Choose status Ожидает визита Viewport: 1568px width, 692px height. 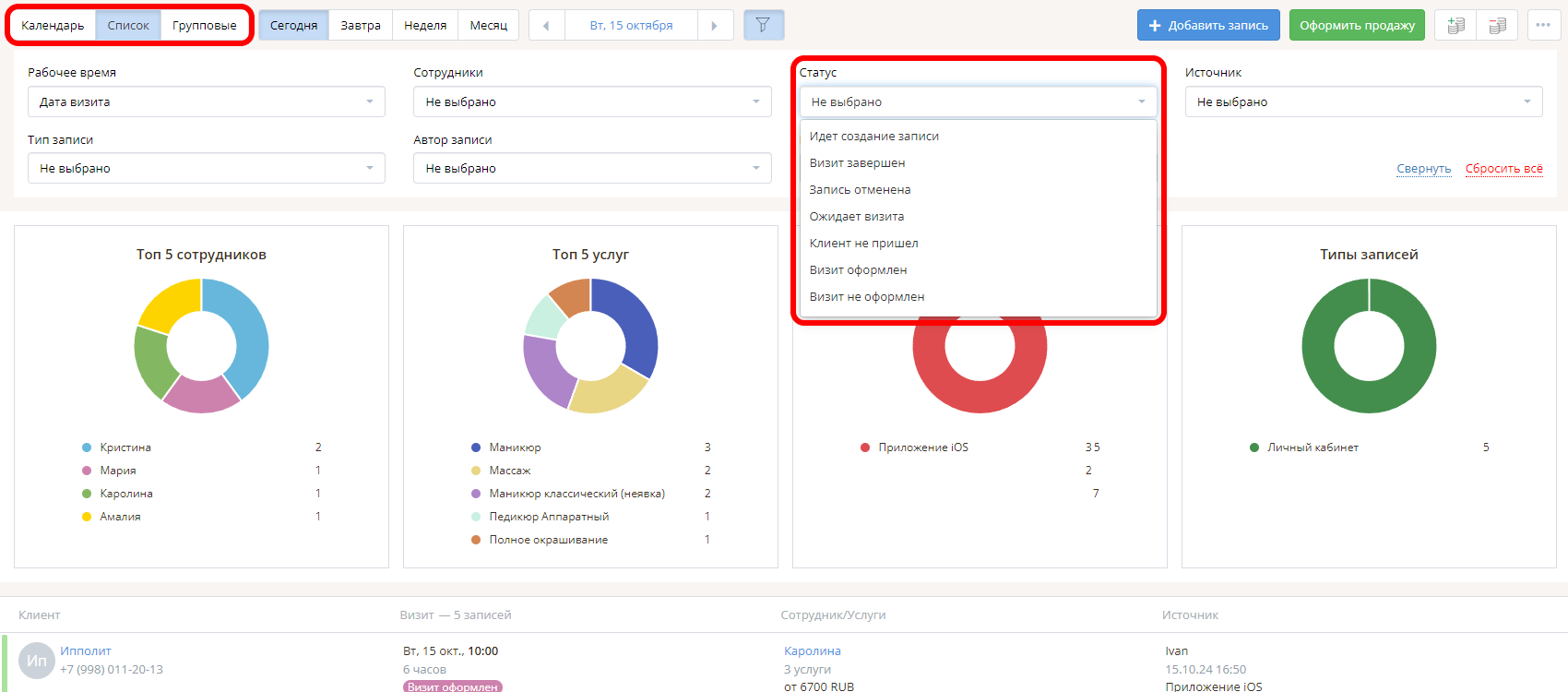click(x=979, y=216)
